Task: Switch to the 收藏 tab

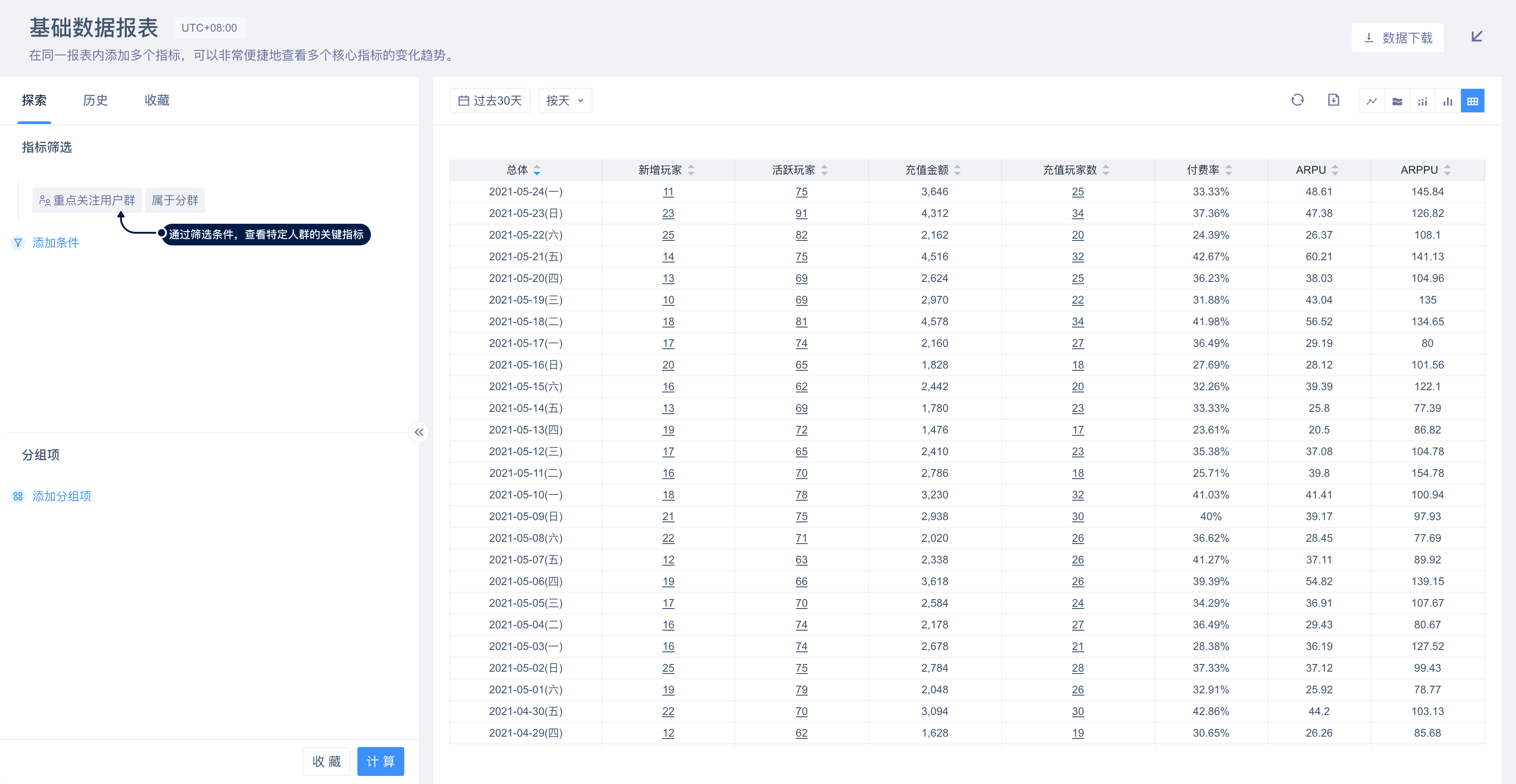Action: pos(157,101)
